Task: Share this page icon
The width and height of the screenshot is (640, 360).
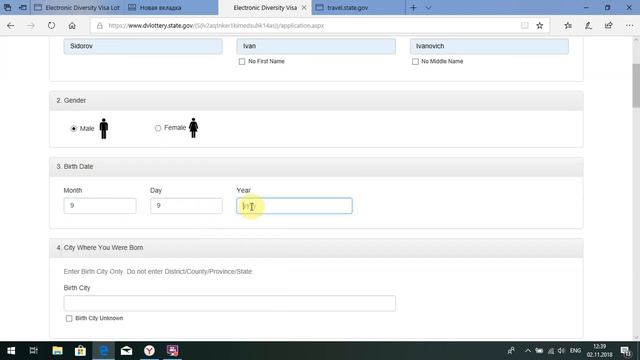Action: click(x=609, y=26)
